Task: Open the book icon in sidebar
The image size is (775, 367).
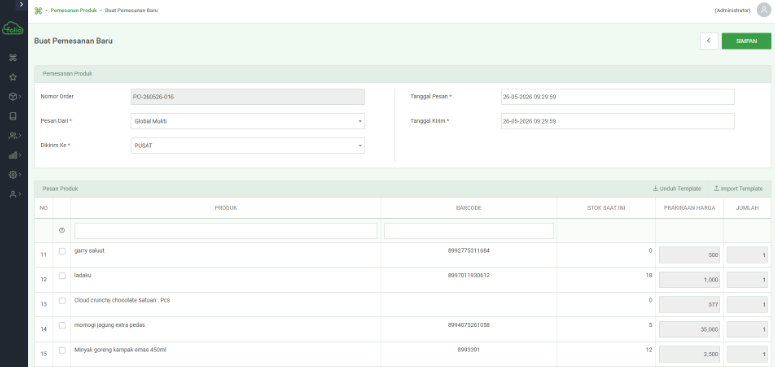Action: click(x=13, y=116)
